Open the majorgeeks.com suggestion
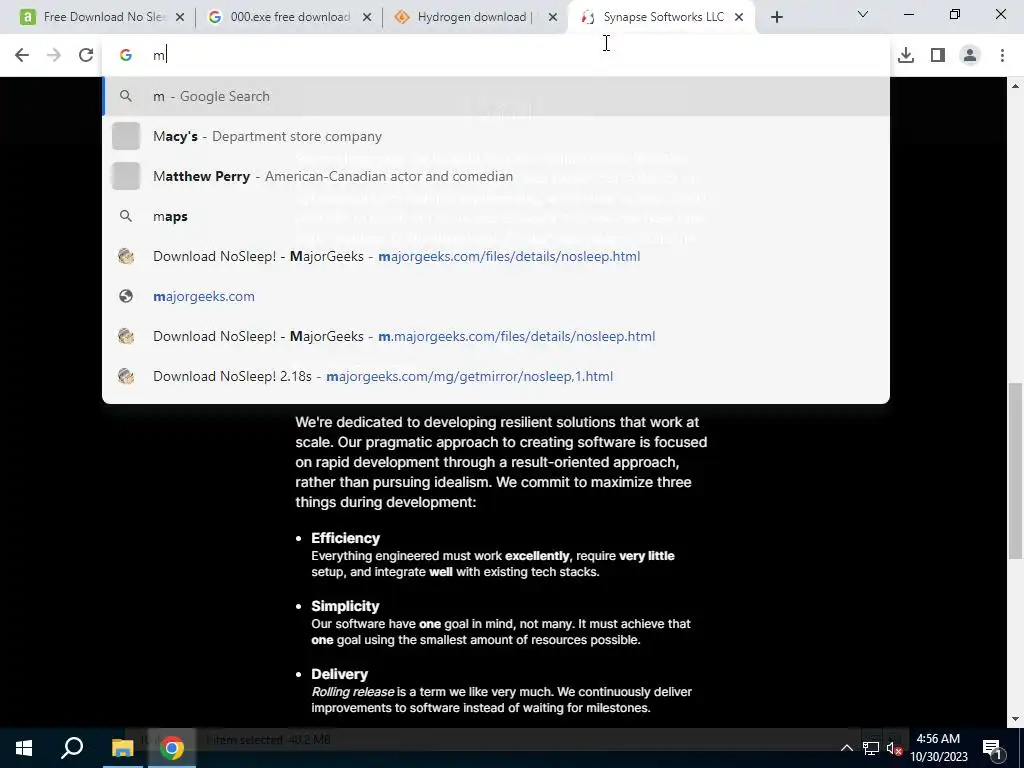Screen dimensions: 1024x768 [x=496, y=296]
